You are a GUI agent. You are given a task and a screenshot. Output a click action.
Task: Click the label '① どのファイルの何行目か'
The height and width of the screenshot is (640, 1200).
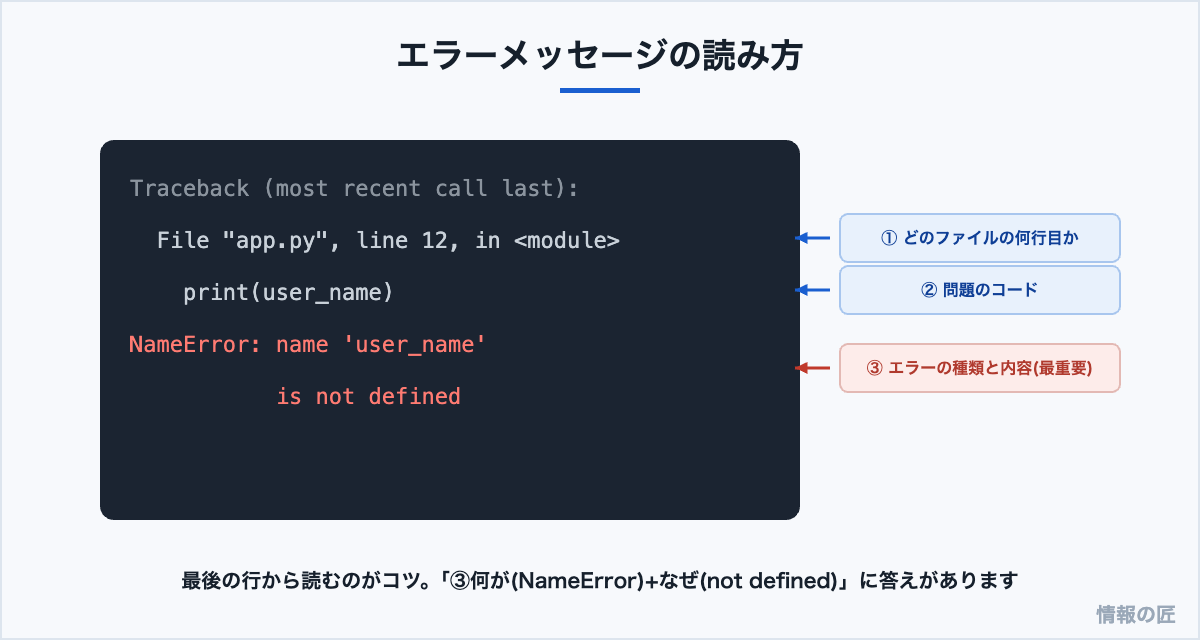(x=979, y=238)
